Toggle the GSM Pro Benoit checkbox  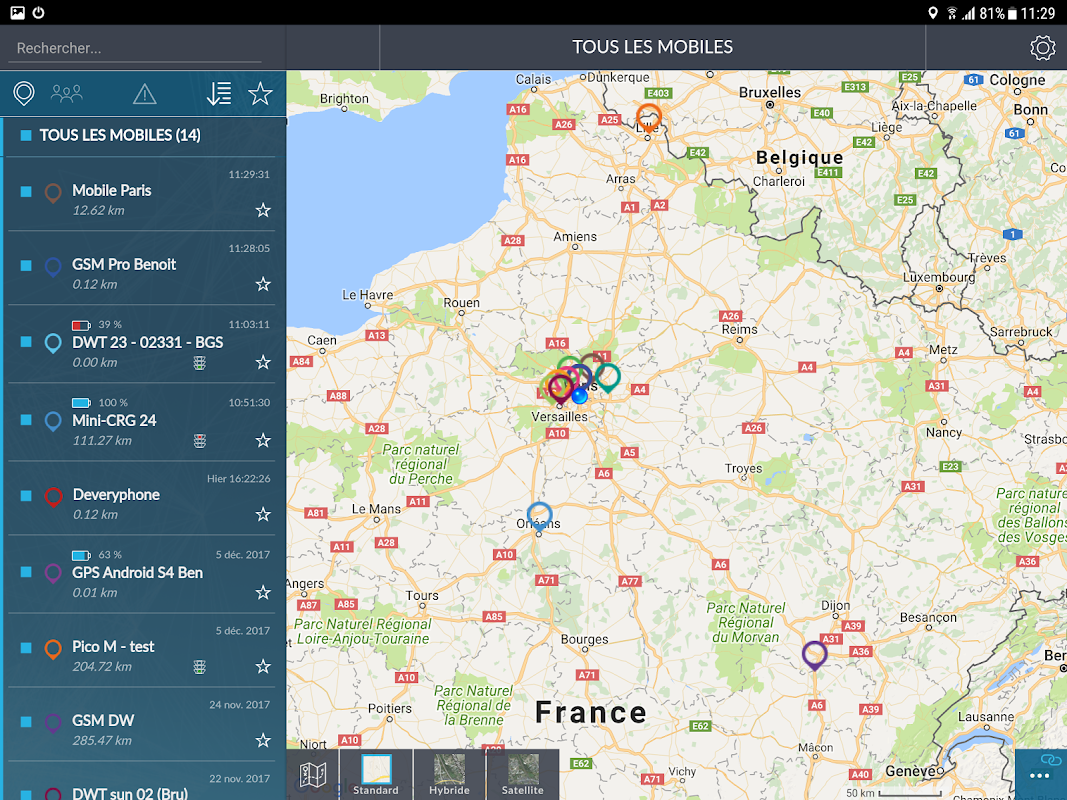(x=26, y=265)
